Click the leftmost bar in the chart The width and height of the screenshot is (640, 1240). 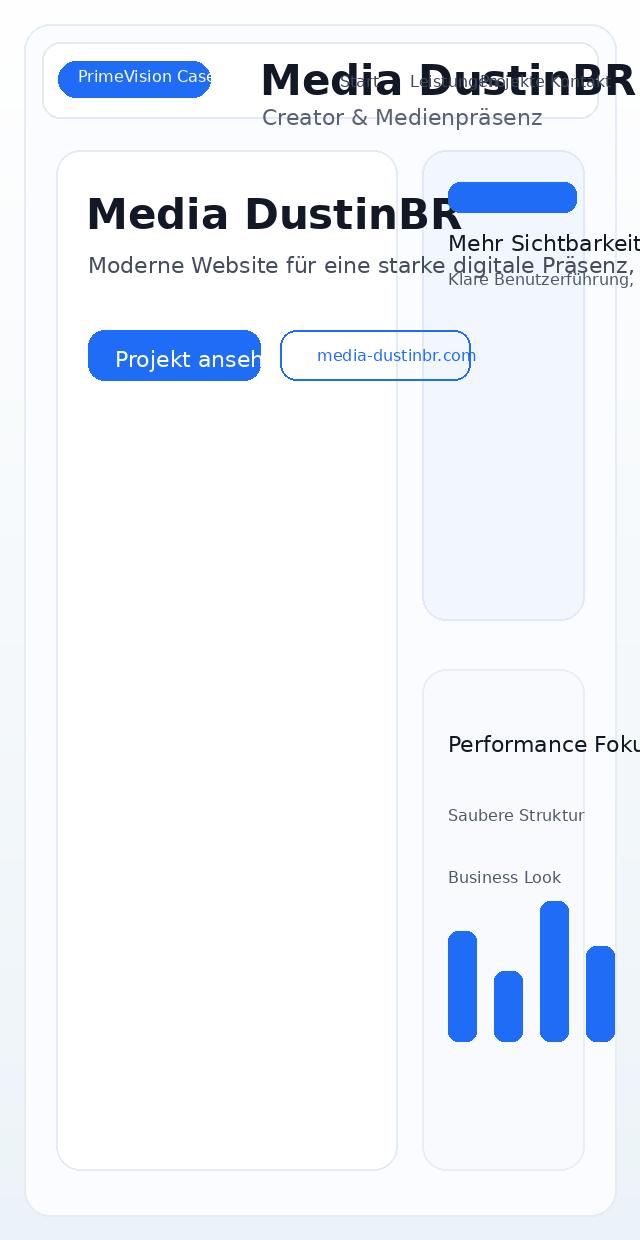(x=462, y=986)
